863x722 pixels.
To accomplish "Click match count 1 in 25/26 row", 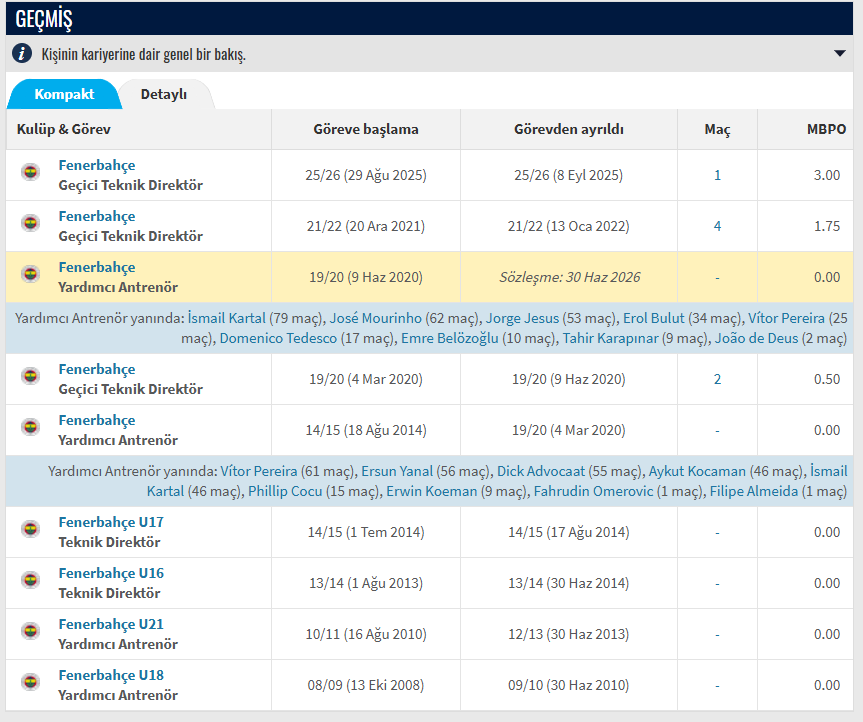I will coord(717,175).
